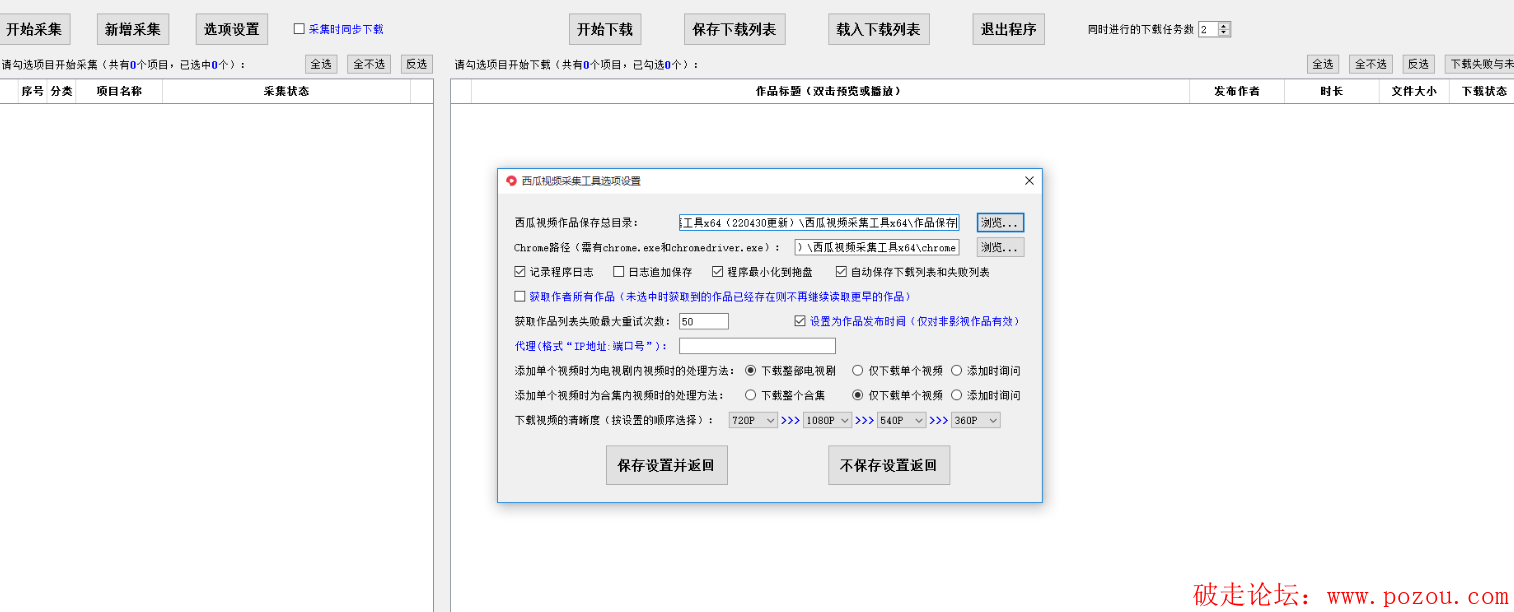Click 载入下载列表 button
This screenshot has height=612, width=1514.
[879, 29]
